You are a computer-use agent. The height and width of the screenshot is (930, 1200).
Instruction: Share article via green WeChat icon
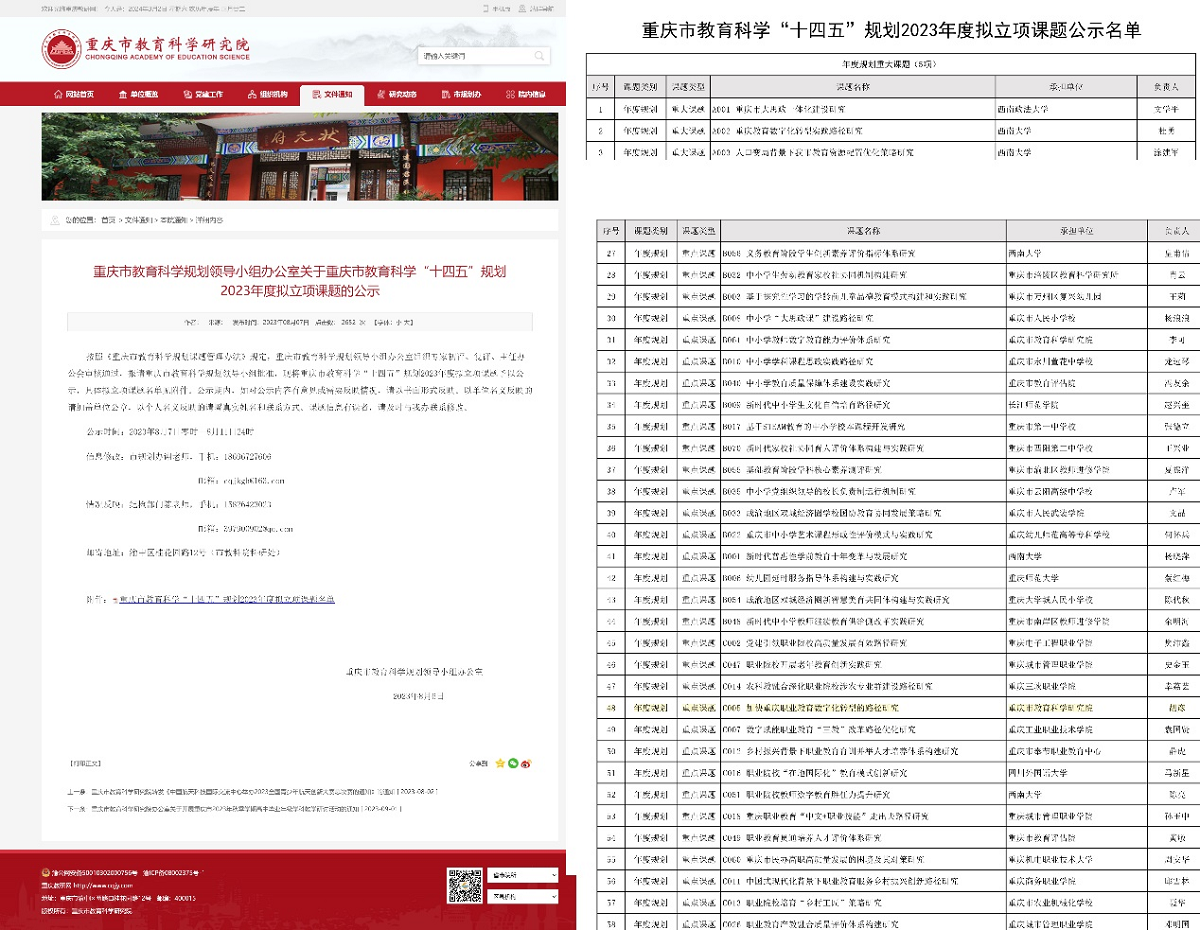(x=513, y=763)
